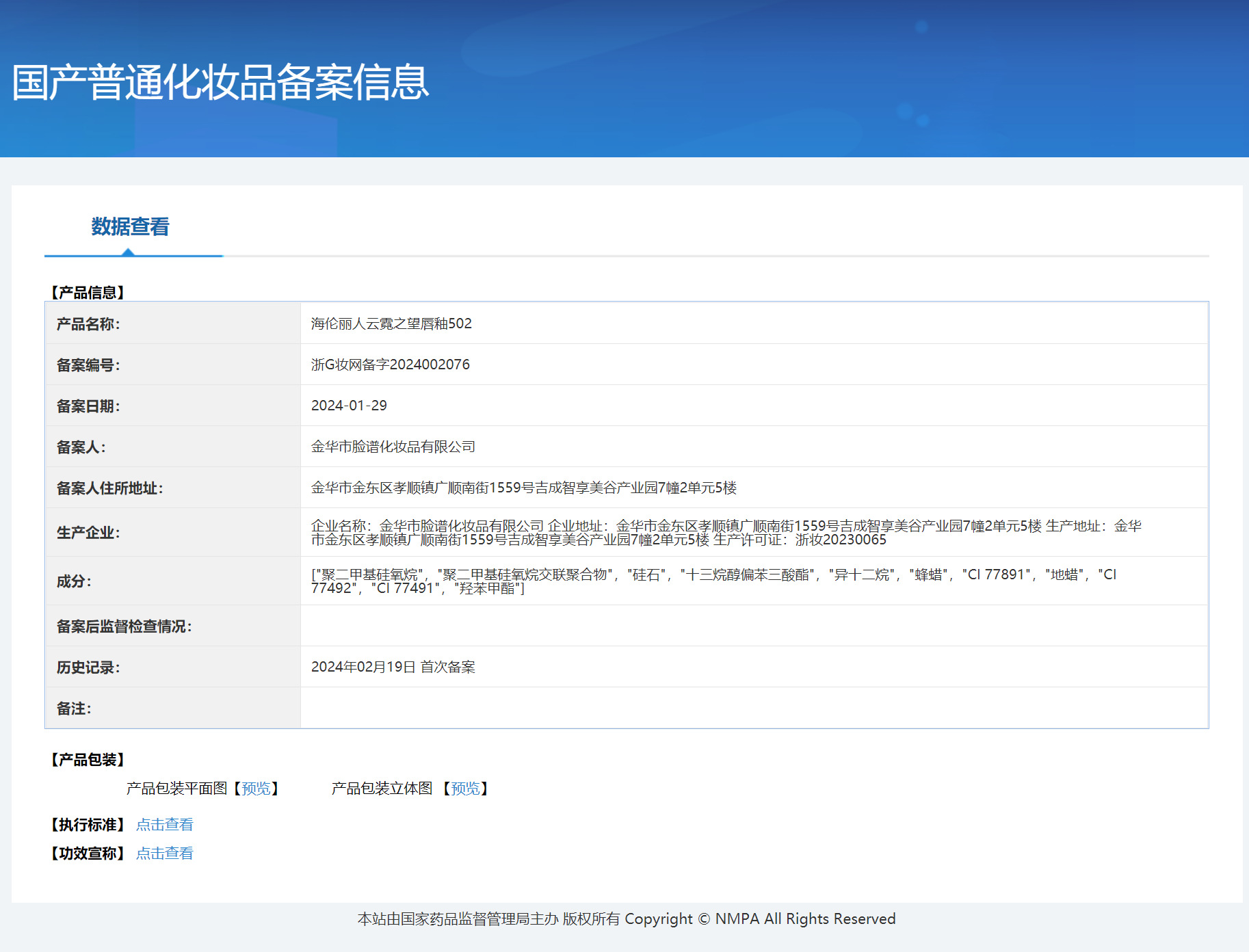Click the 备案后监督检查情况 row label
Screen dimensions: 1249x952
click(124, 626)
